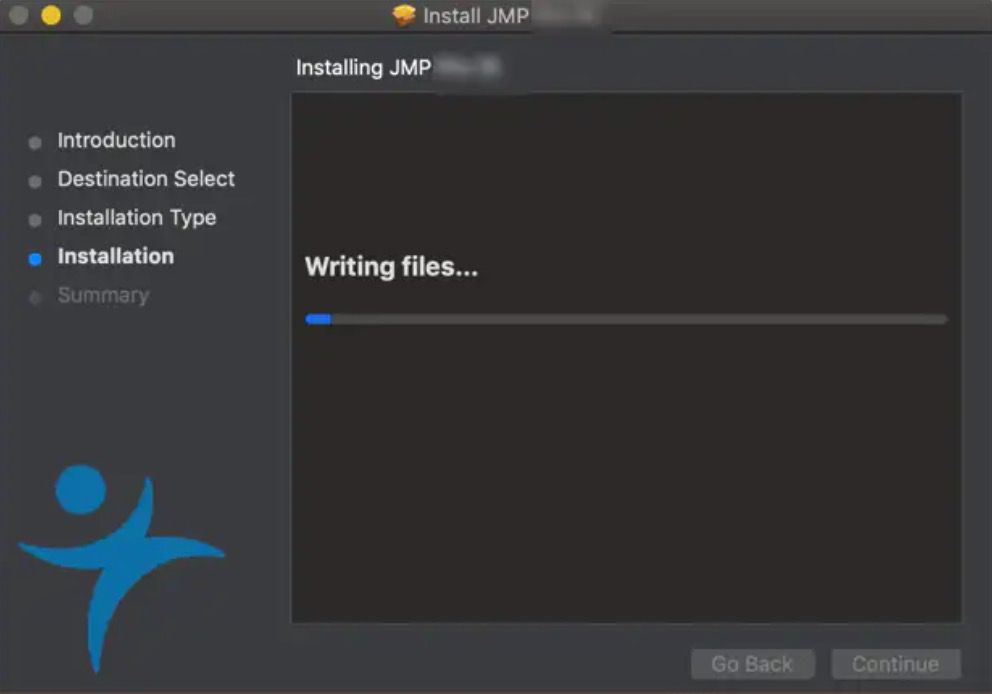992x694 pixels.
Task: Click the dim bullet beside Summary
Action: click(35, 297)
